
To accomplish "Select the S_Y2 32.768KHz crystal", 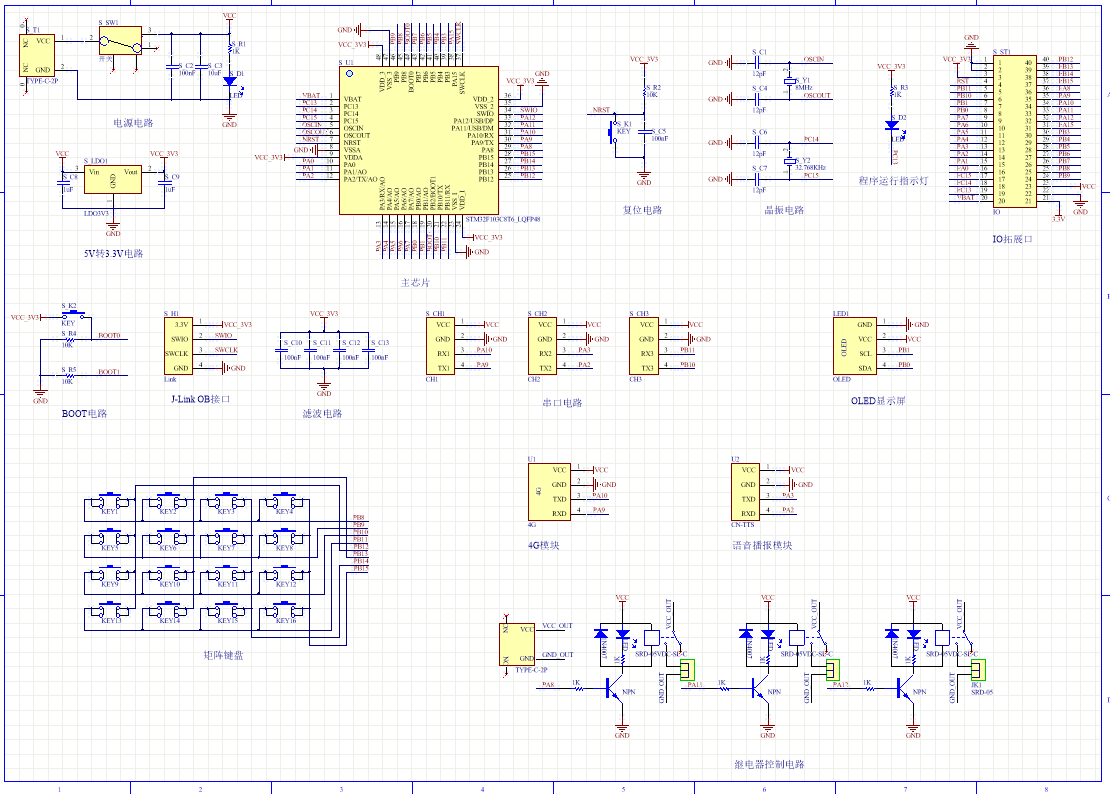I will coord(789,161).
